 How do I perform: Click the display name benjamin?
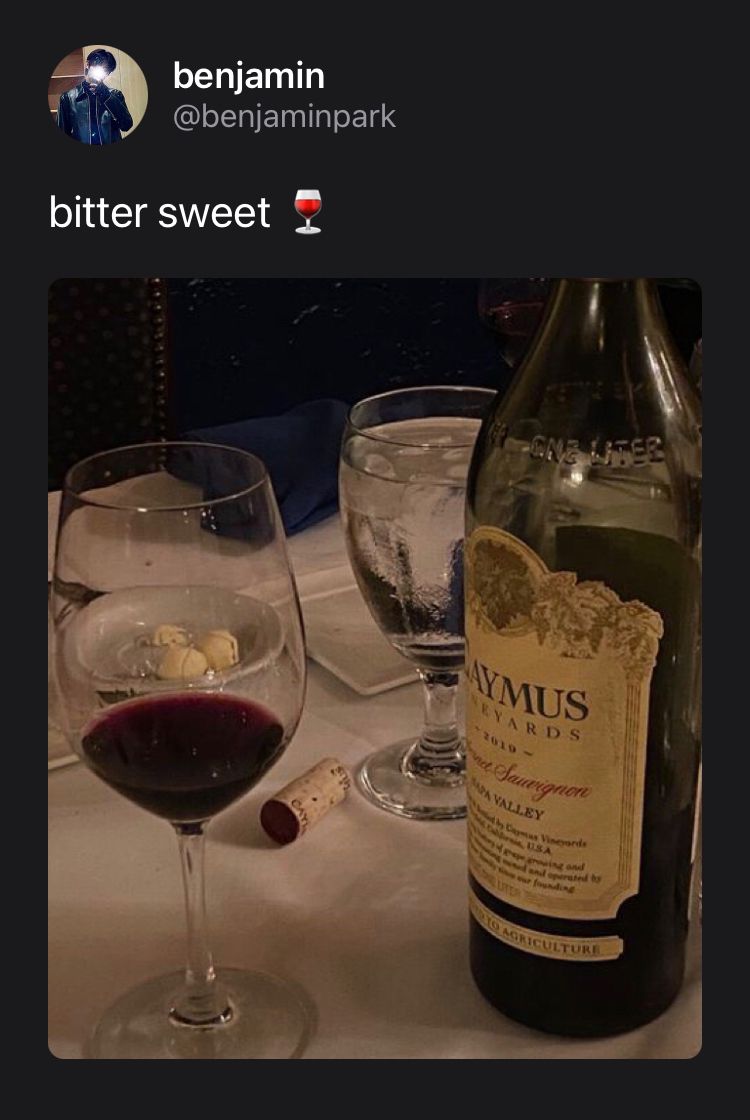pyautogui.click(x=249, y=76)
